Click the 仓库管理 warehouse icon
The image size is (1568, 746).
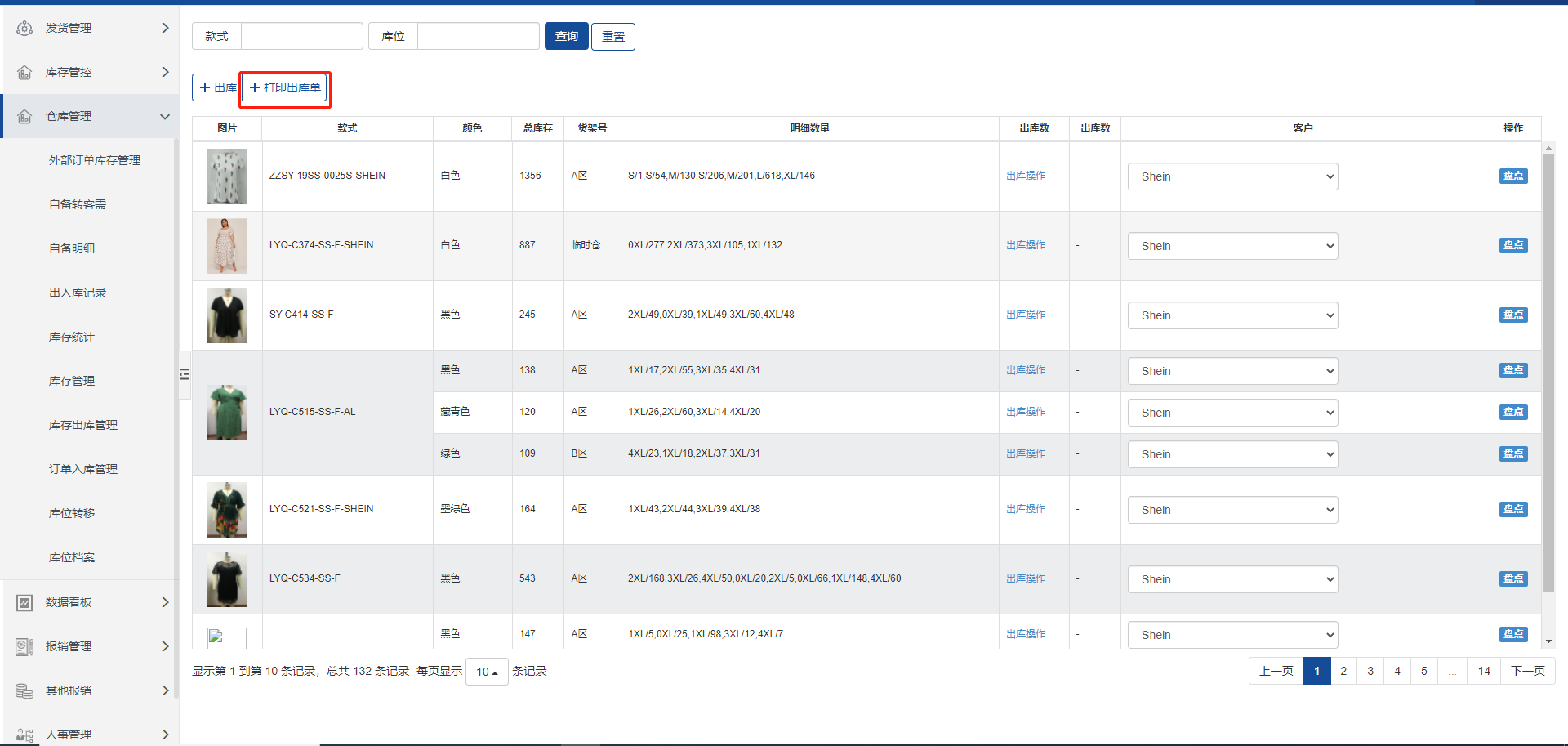pyautogui.click(x=24, y=117)
